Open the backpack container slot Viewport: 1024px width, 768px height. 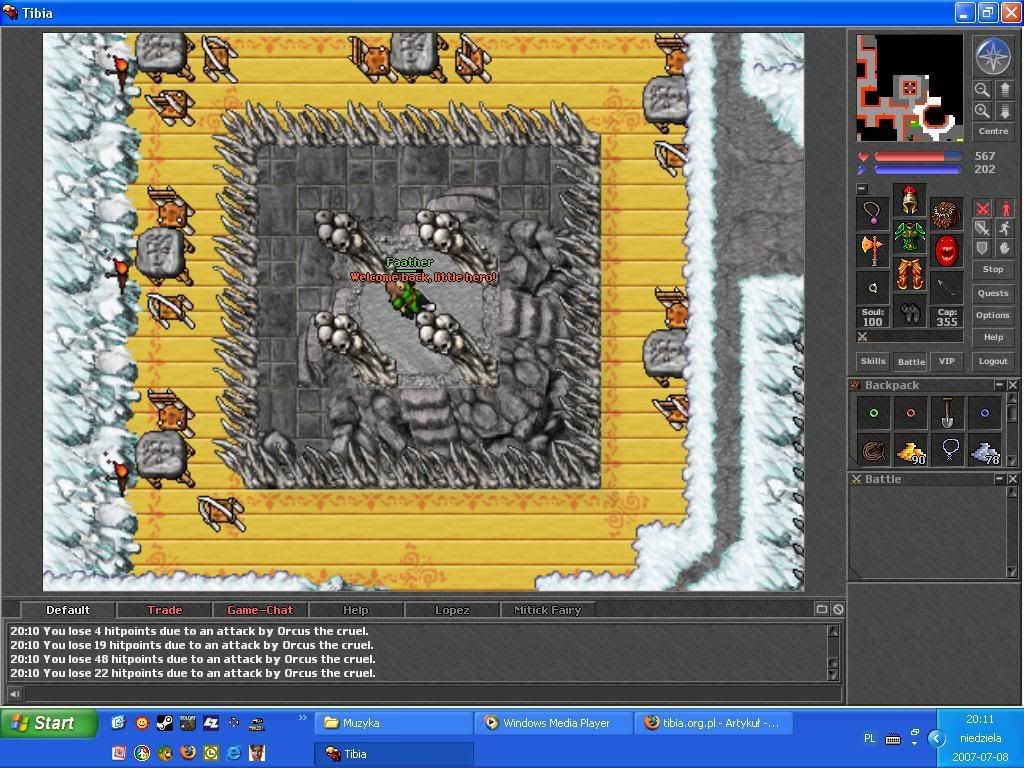[x=946, y=213]
